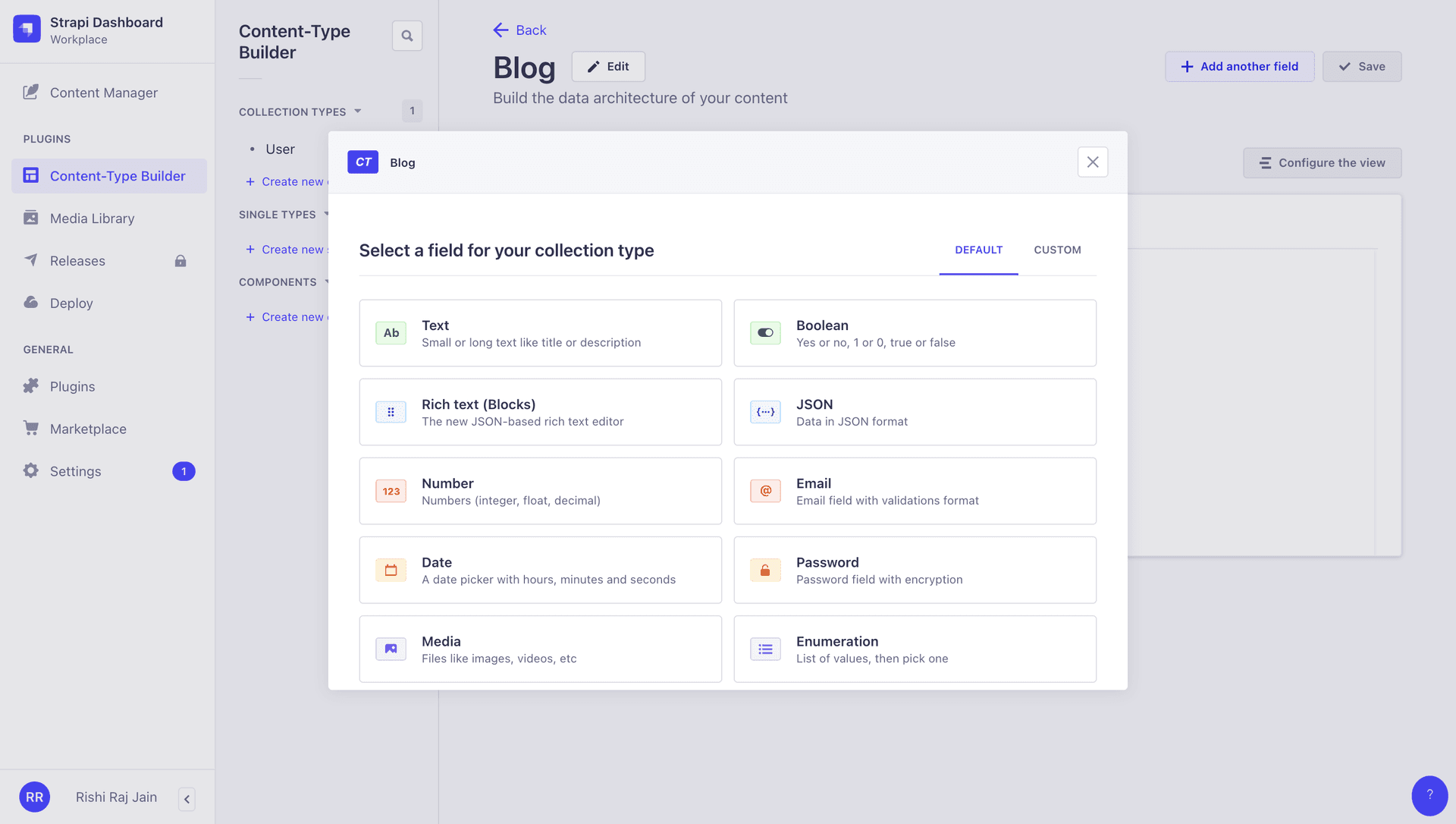Choose the Boolean field toggle icon

pyautogui.click(x=765, y=333)
